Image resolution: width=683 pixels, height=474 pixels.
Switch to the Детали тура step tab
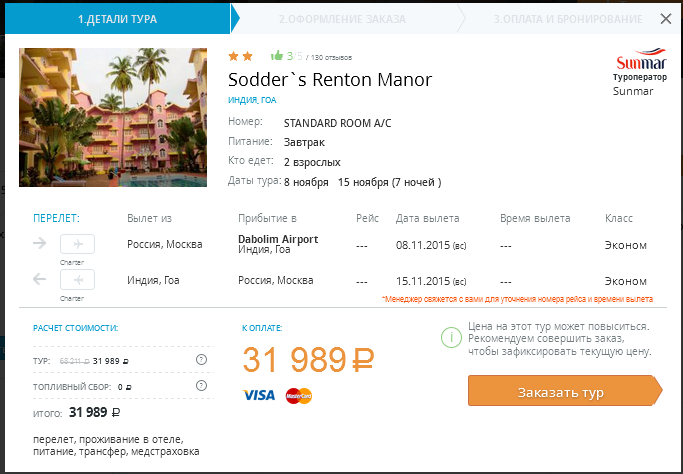pos(117,19)
